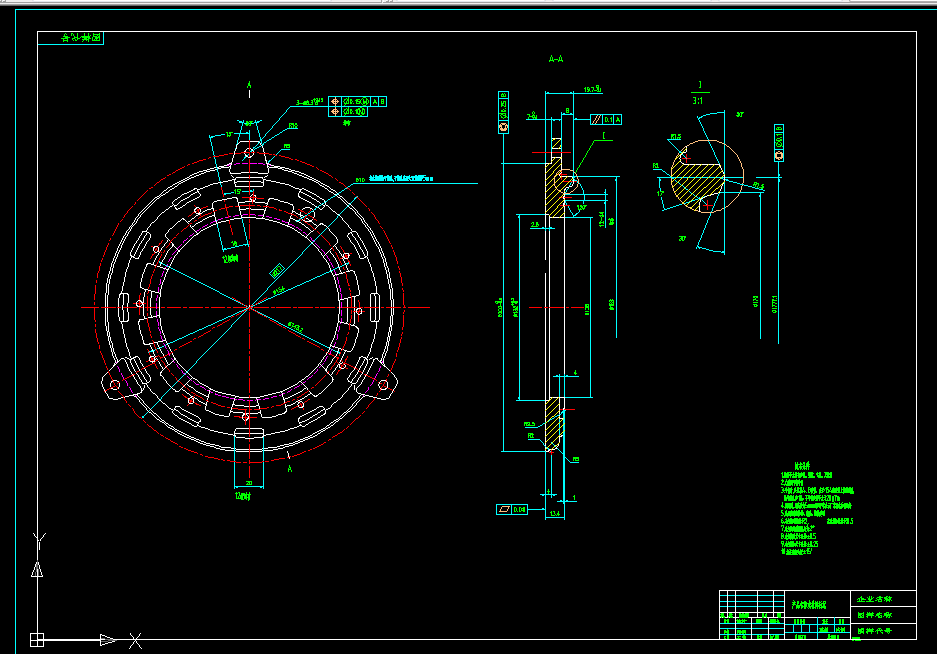Click the 图样代号 title block cell
The image size is (937, 654).
883,631
